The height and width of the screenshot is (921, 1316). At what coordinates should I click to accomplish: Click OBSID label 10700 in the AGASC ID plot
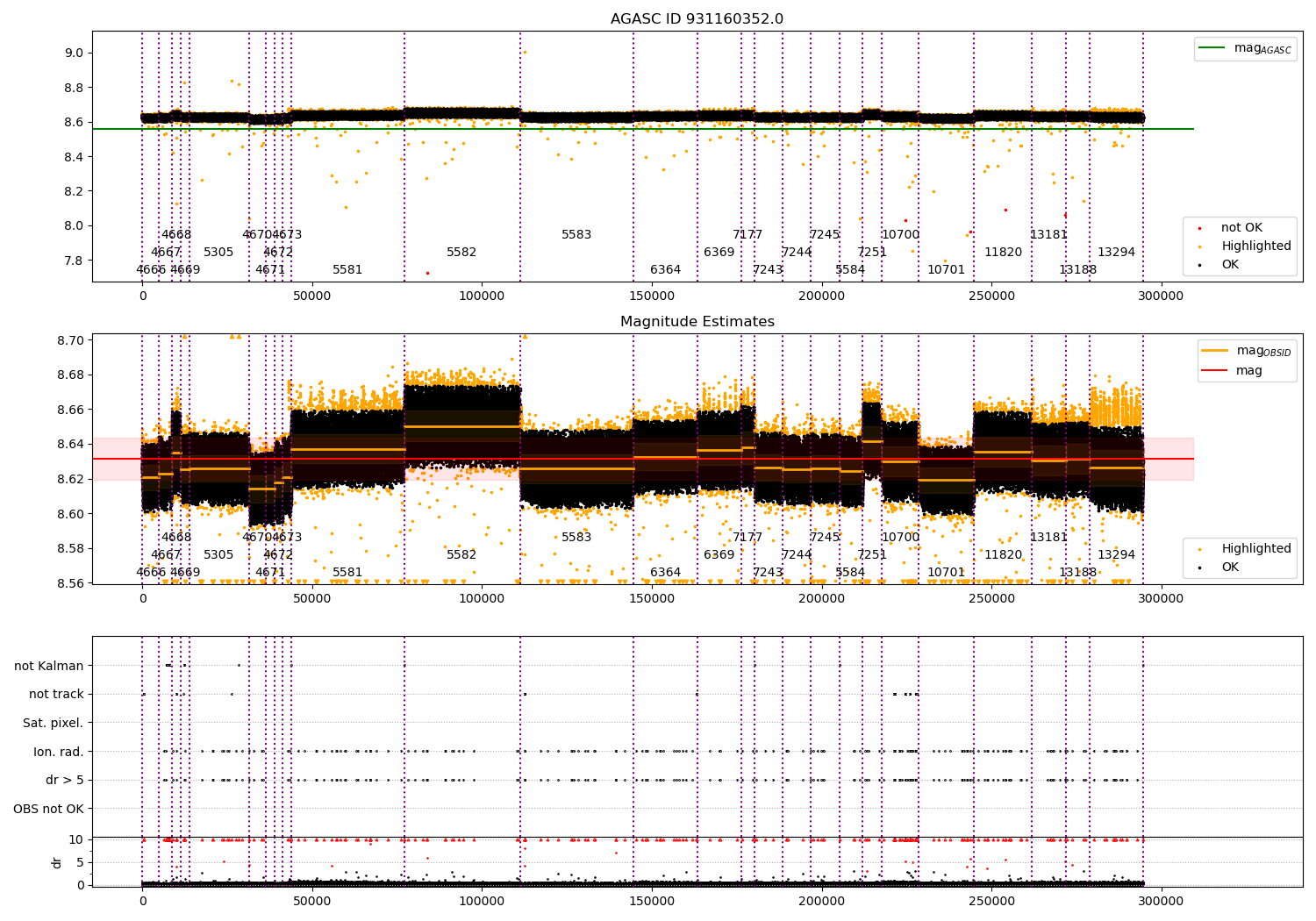(900, 235)
